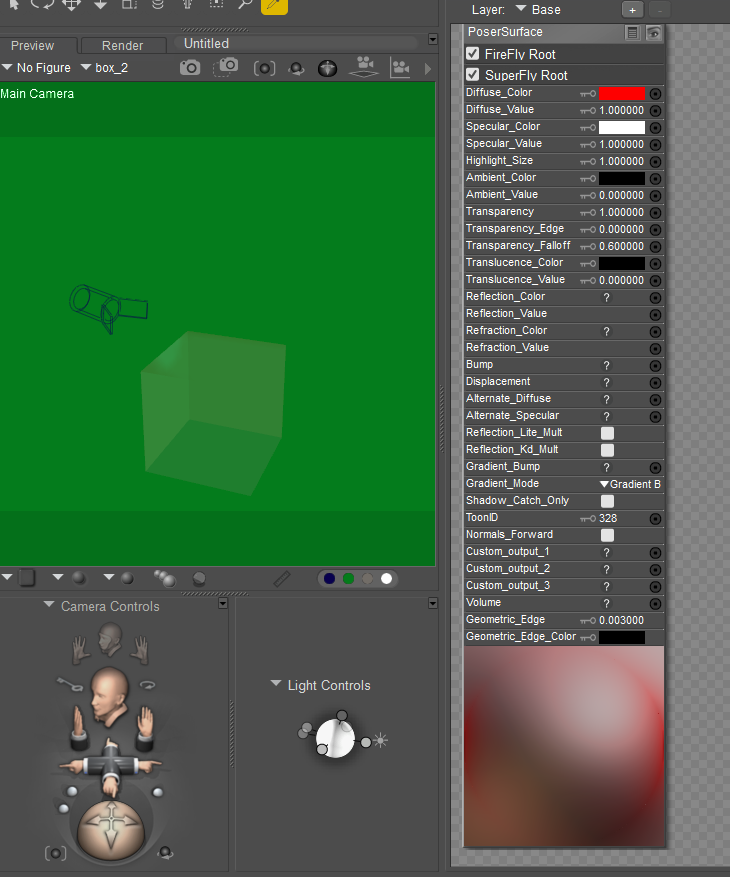Click the large head camera selector
Screen dimensions: 730x877
coord(110,696)
